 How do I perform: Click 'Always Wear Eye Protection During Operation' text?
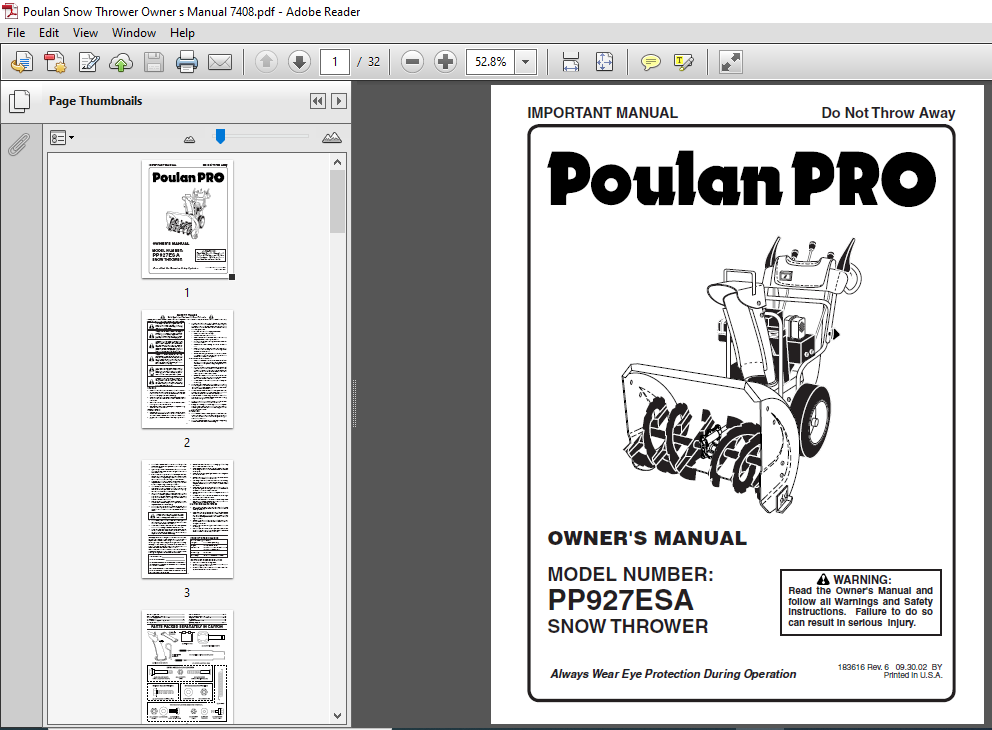tap(673, 674)
